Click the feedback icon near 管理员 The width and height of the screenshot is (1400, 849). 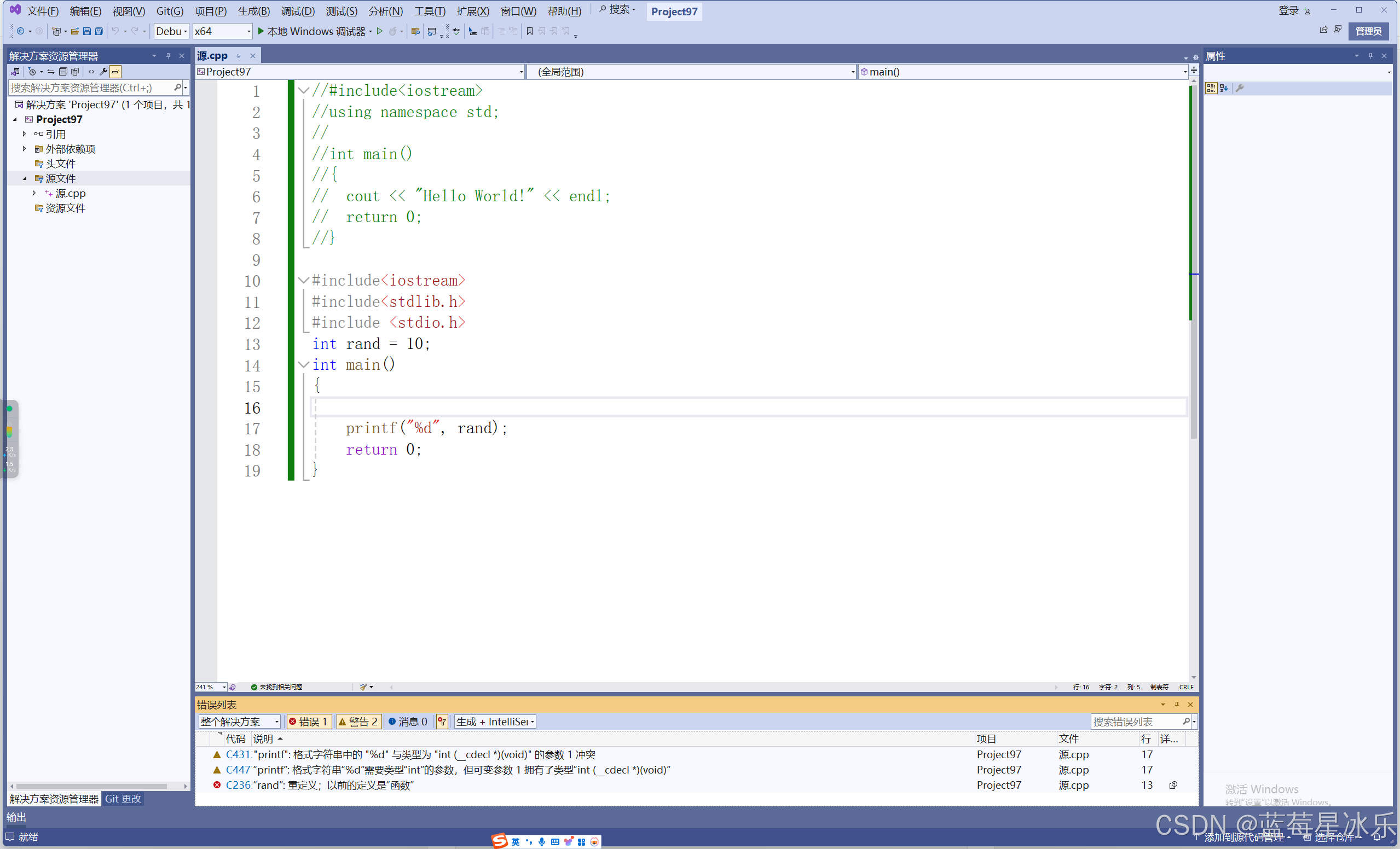coord(1338,30)
